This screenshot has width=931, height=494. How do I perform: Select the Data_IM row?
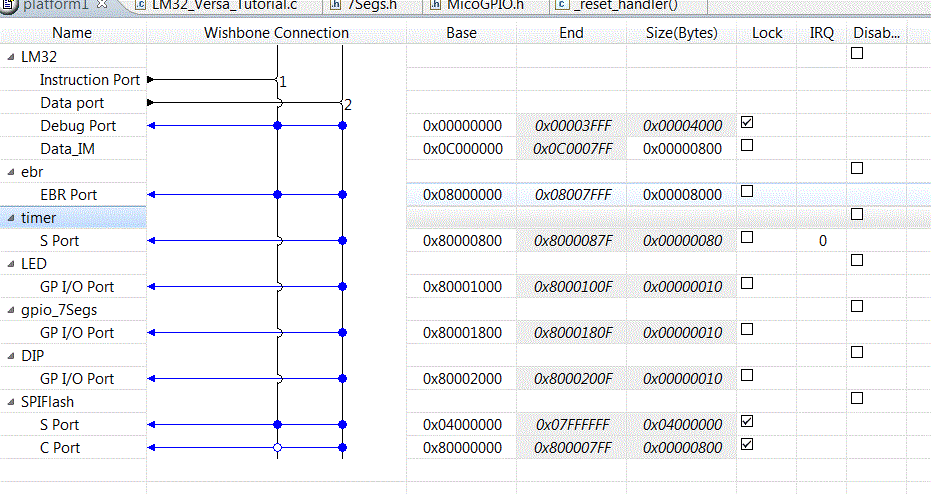coord(67,149)
